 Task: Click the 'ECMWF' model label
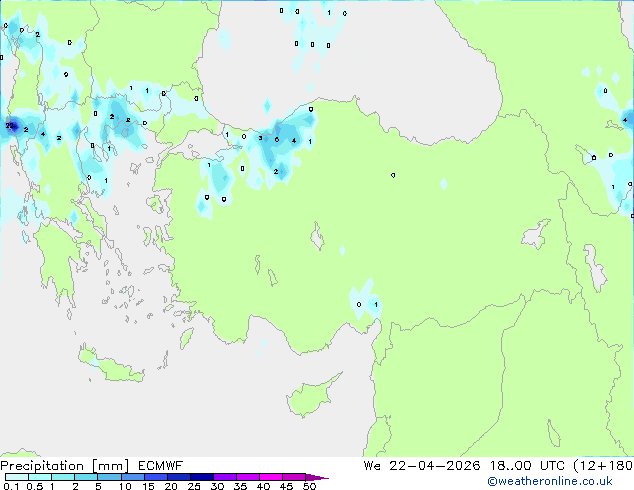click(161, 466)
